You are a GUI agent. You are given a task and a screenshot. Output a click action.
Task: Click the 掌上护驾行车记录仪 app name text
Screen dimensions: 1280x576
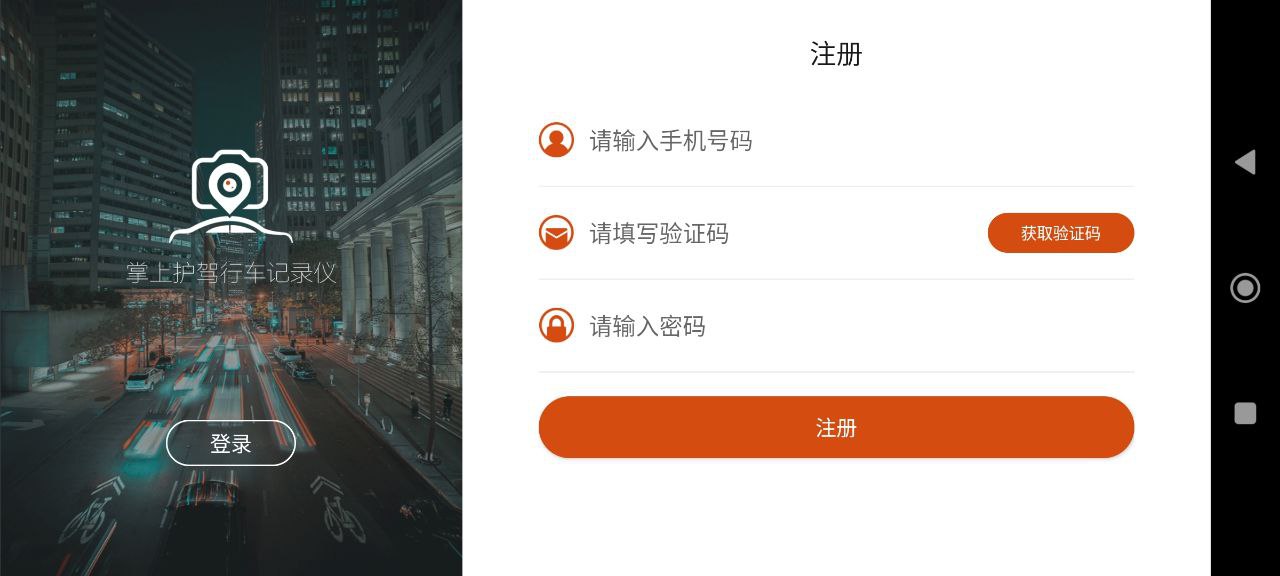(x=231, y=273)
